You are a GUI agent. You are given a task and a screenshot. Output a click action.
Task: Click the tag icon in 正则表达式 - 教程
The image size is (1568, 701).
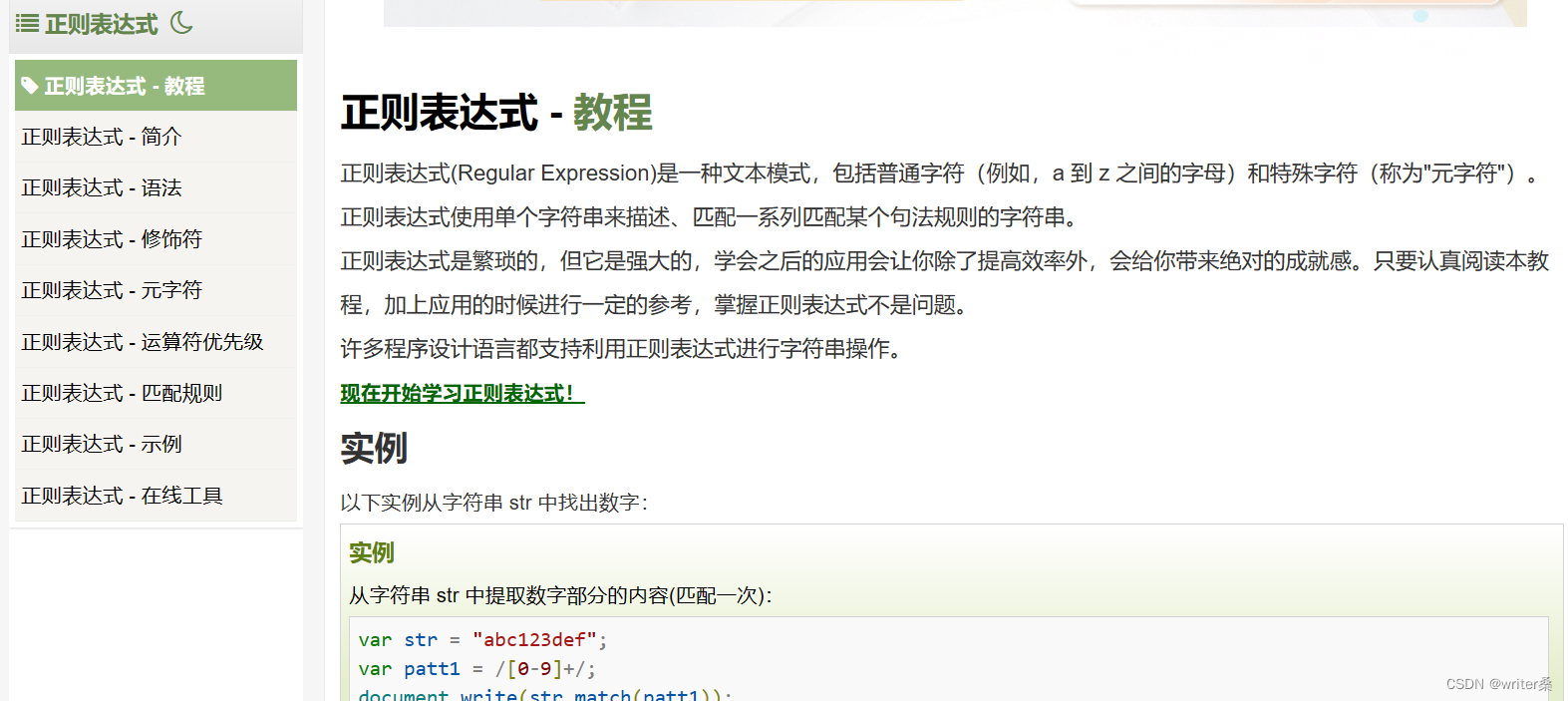coord(30,86)
